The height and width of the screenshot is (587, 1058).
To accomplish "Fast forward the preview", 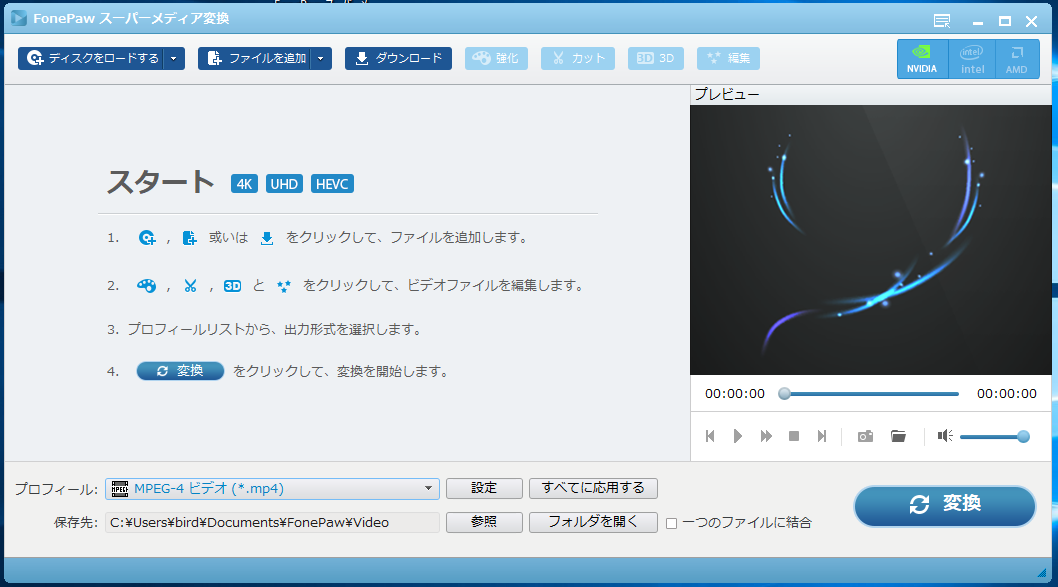I will click(x=766, y=437).
